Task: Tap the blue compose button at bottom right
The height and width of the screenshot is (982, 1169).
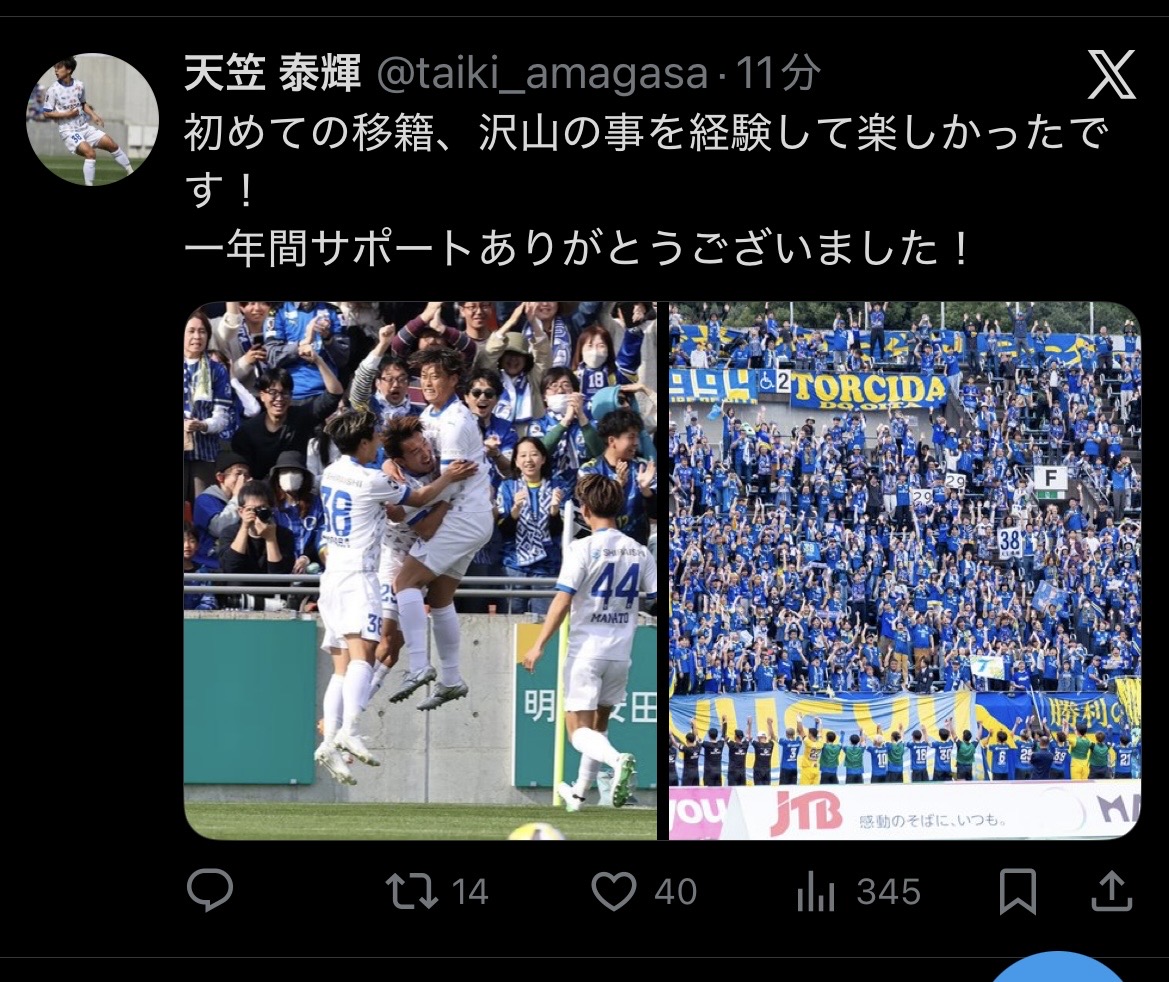Action: click(1056, 968)
